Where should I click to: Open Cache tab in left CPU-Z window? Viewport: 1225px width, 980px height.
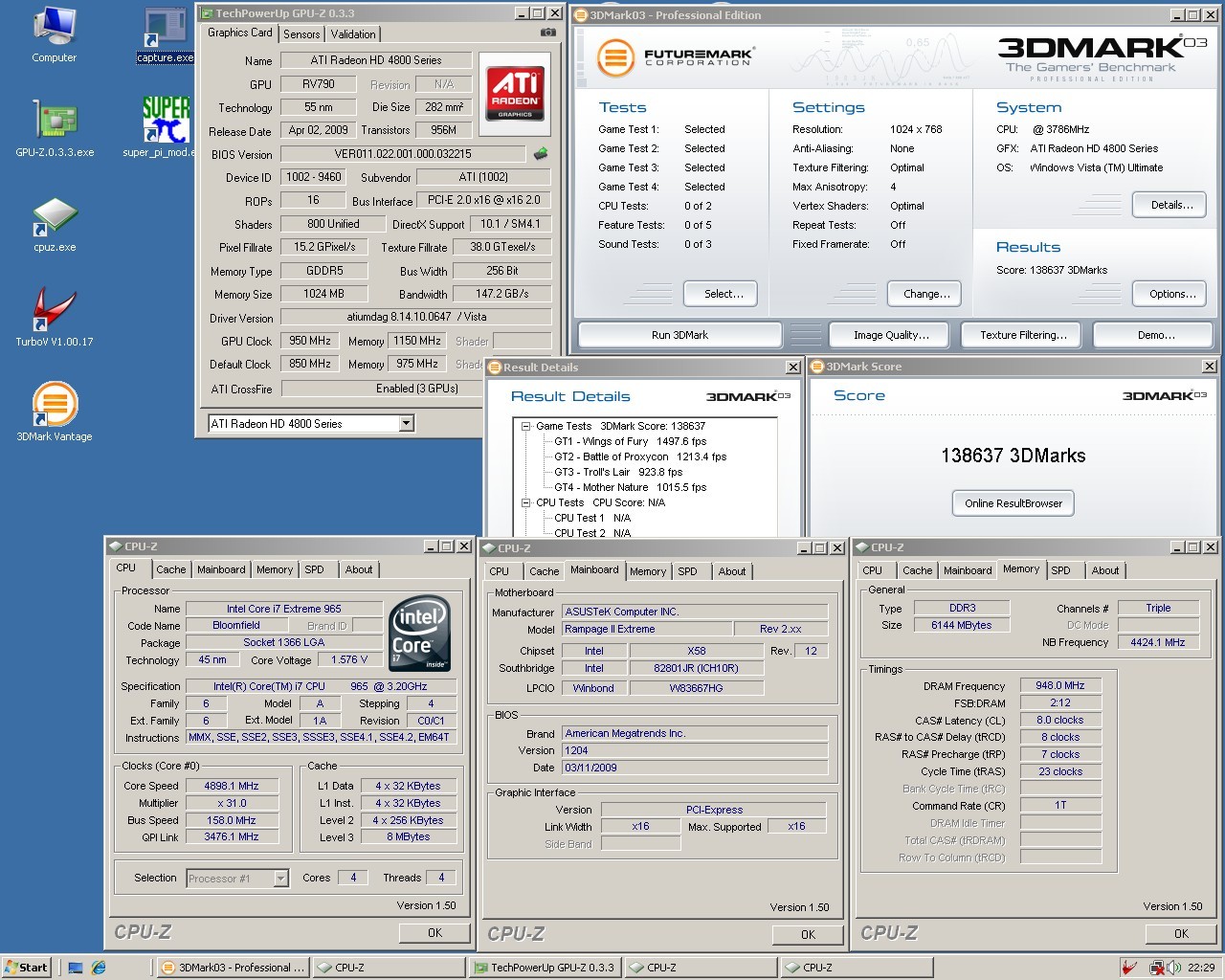[170, 569]
